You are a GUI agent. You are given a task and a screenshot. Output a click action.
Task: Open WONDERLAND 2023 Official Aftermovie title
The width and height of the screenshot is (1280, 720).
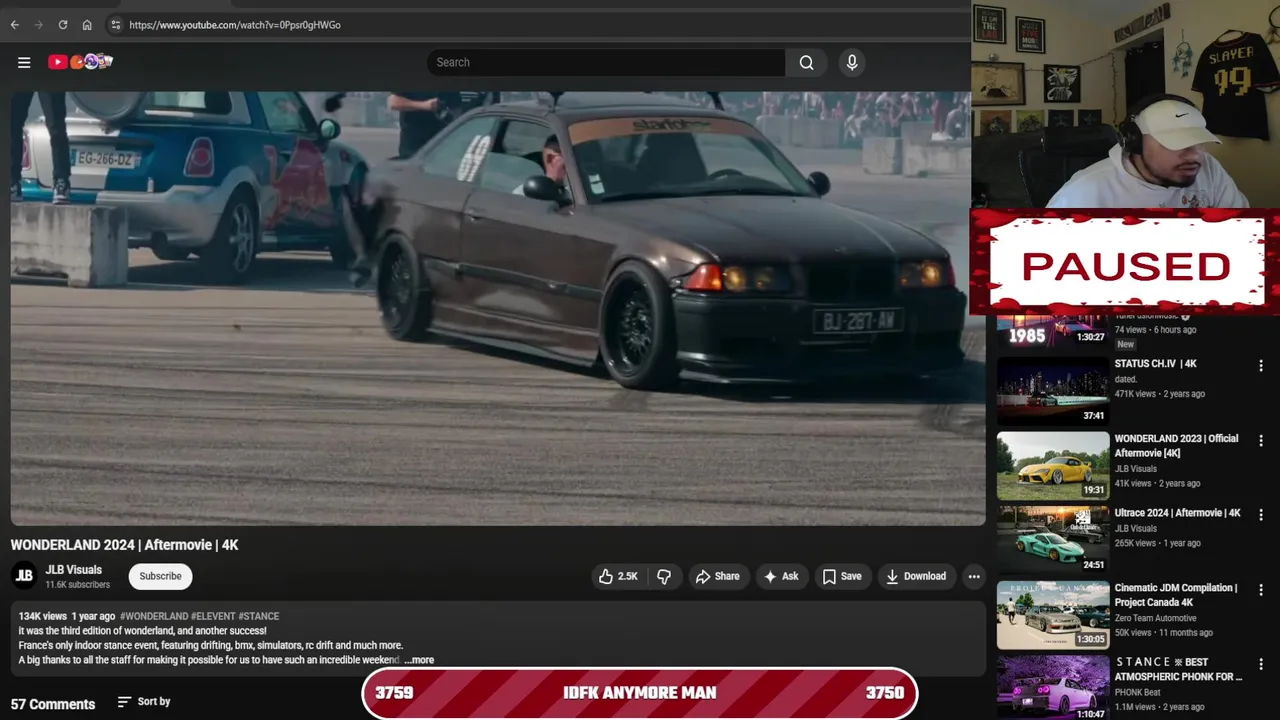(x=1176, y=446)
